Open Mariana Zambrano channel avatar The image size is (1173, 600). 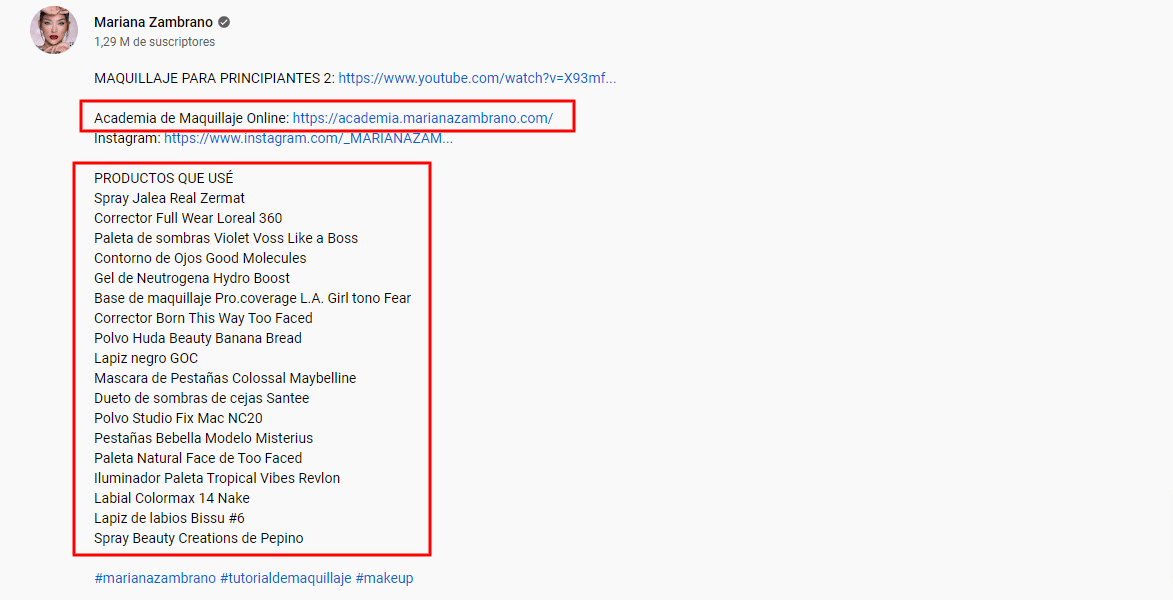pos(54,30)
